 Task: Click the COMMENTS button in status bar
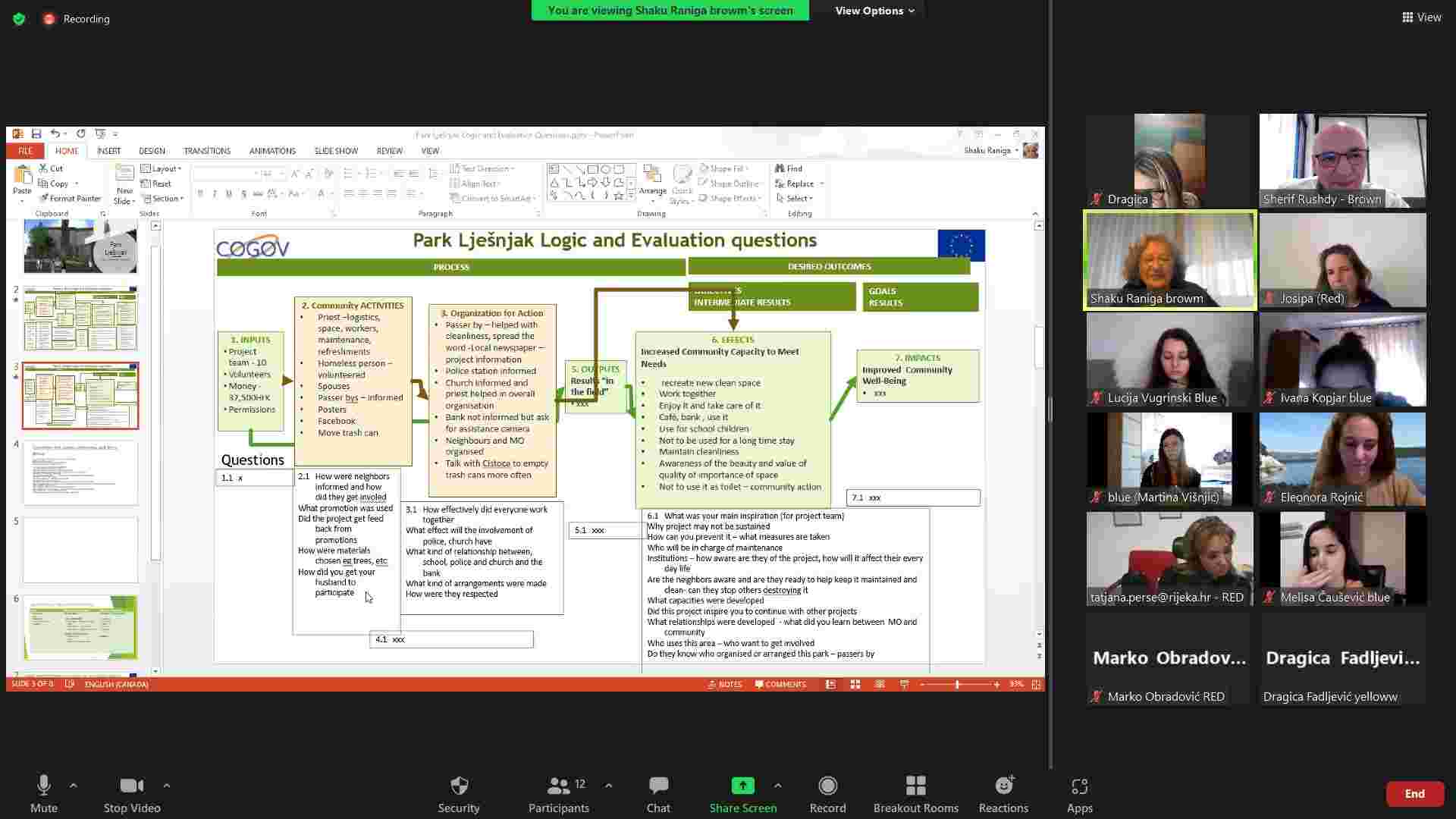tap(780, 684)
